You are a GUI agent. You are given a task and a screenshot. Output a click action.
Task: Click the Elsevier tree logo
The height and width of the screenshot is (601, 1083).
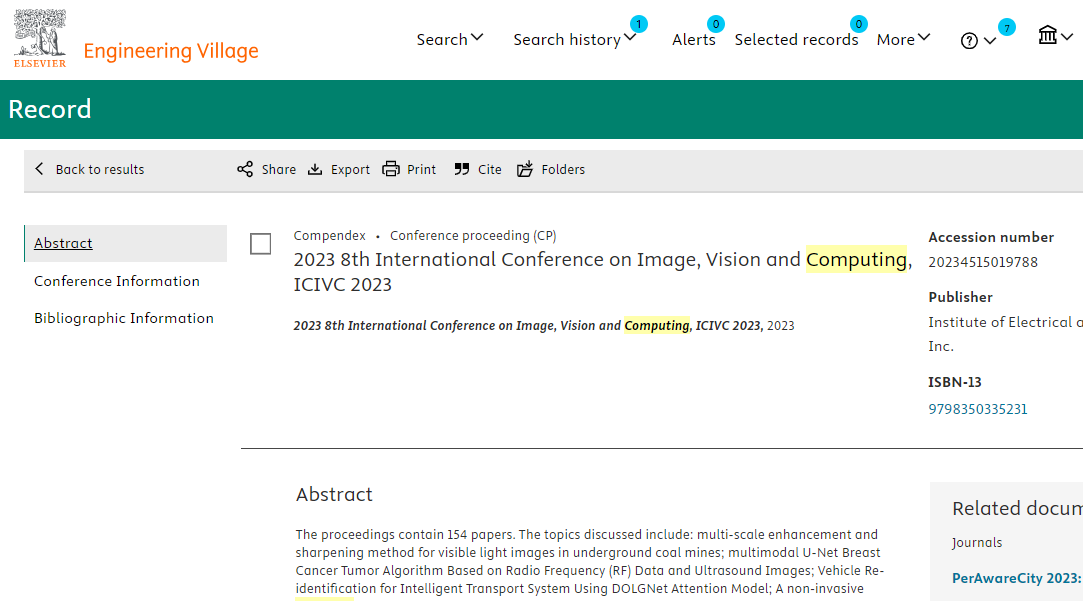point(40,38)
